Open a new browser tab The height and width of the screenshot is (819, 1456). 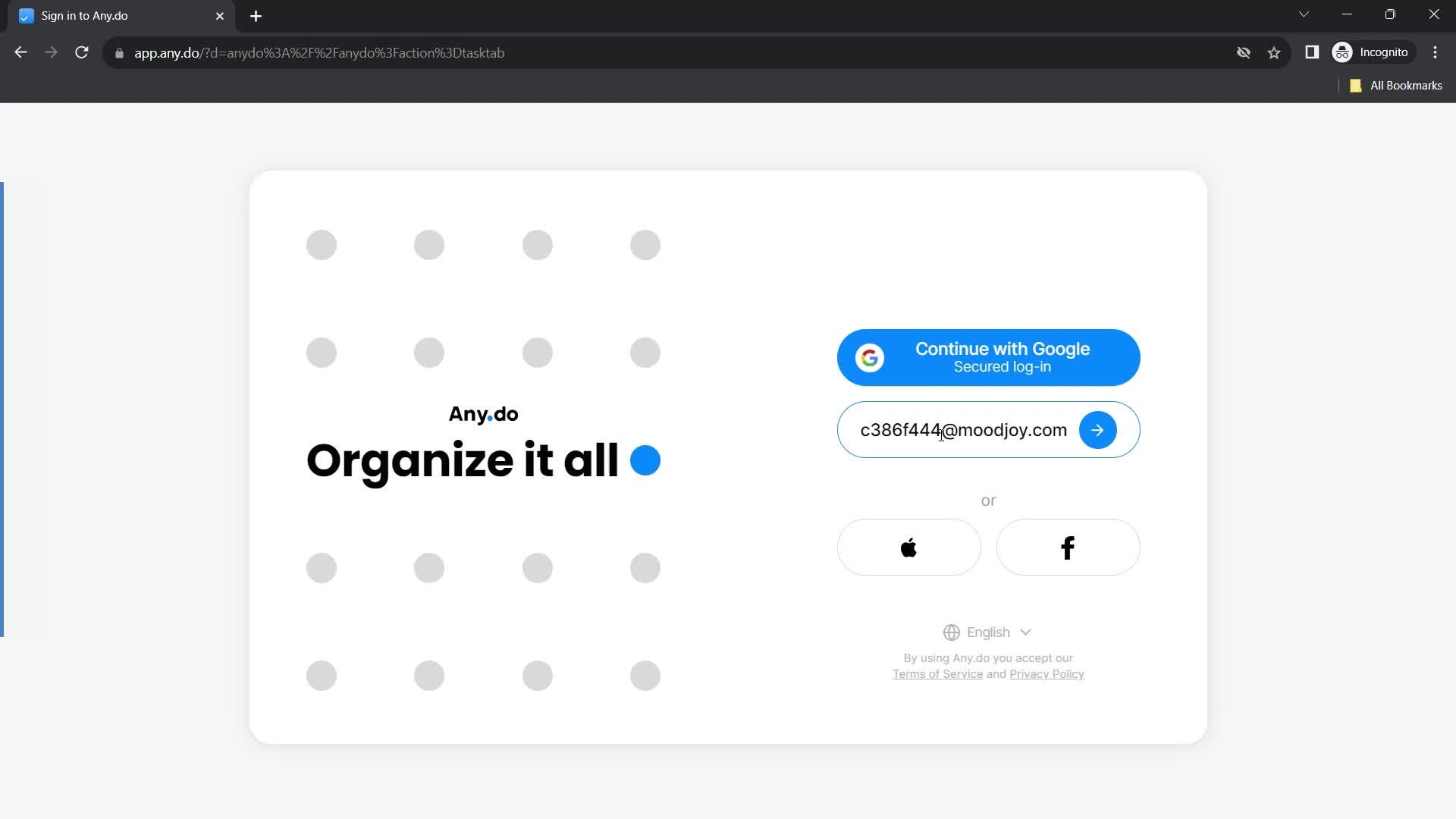click(256, 16)
